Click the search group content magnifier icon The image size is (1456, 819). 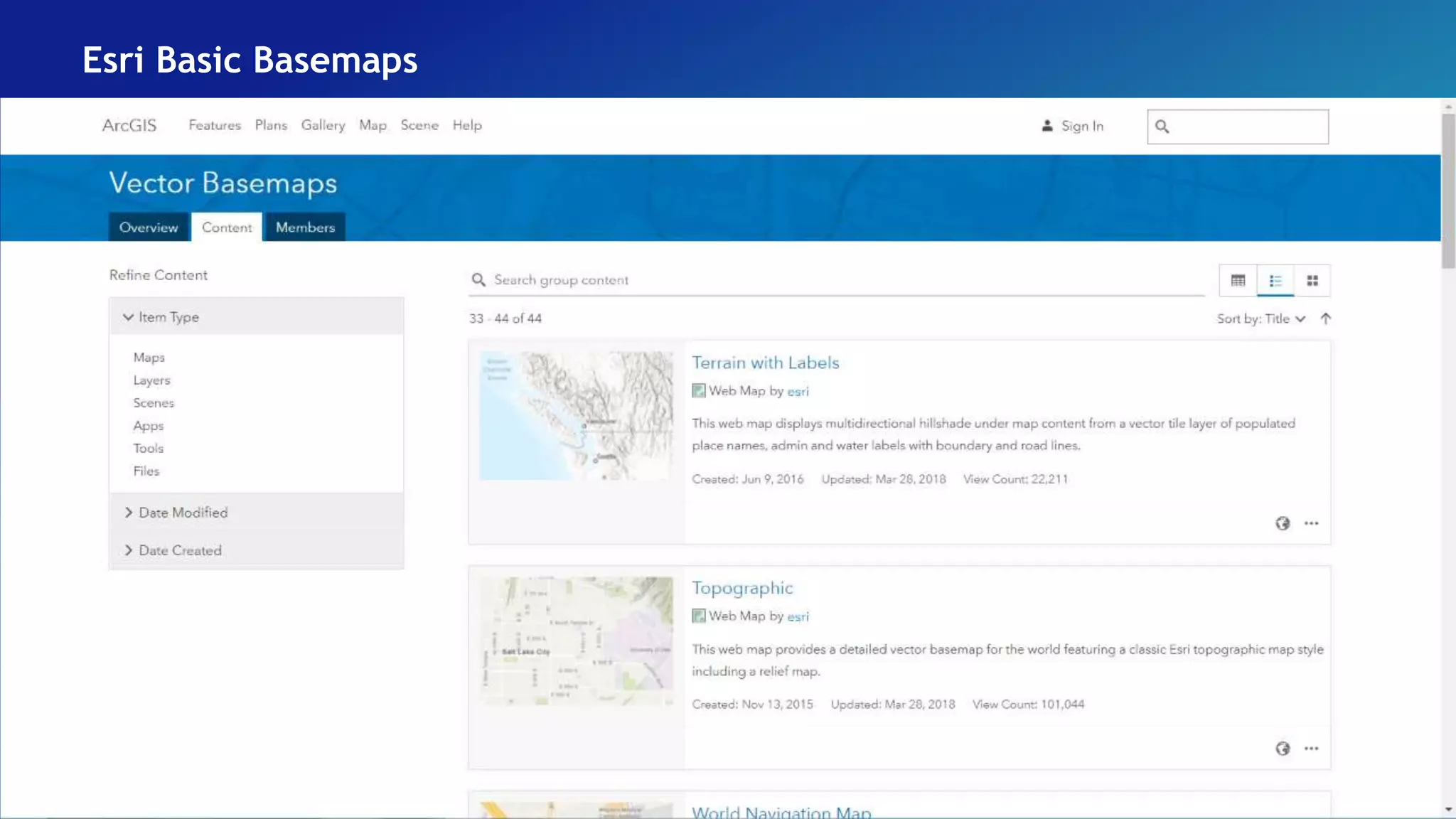click(x=478, y=280)
